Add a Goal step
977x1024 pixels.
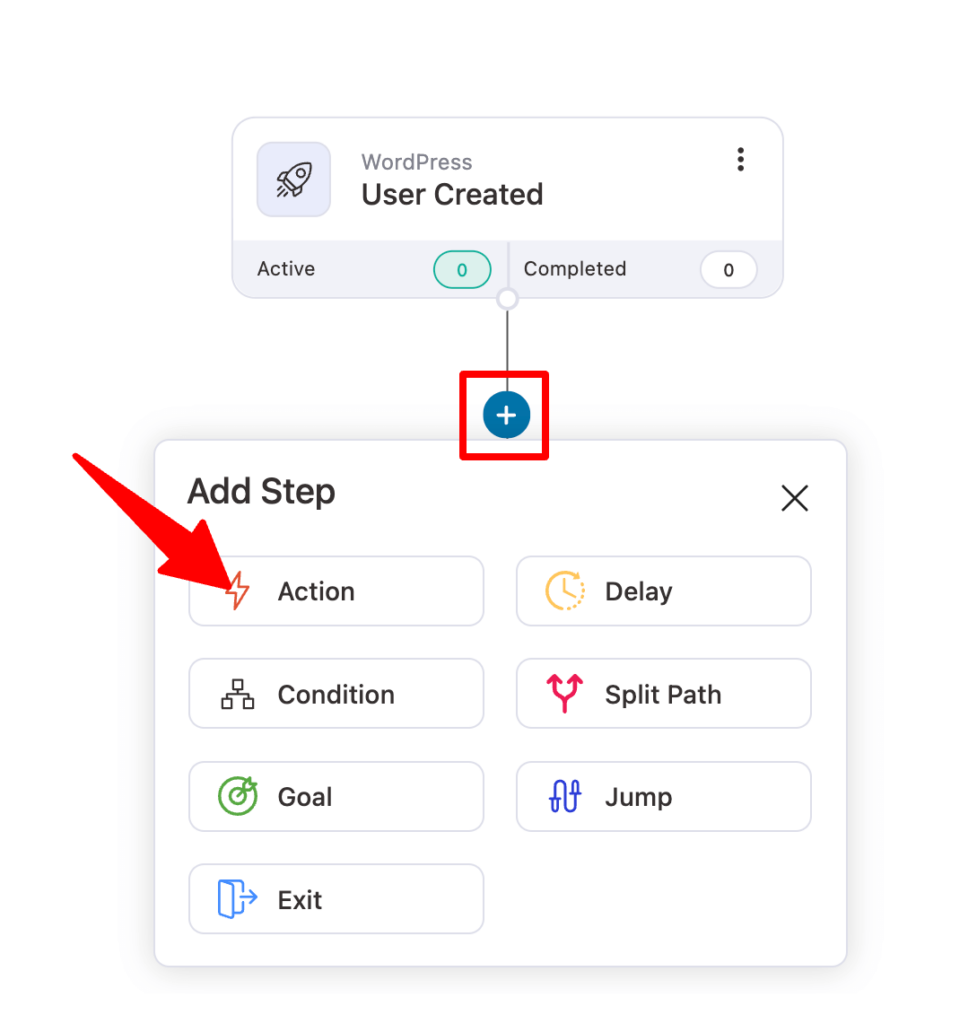point(336,797)
